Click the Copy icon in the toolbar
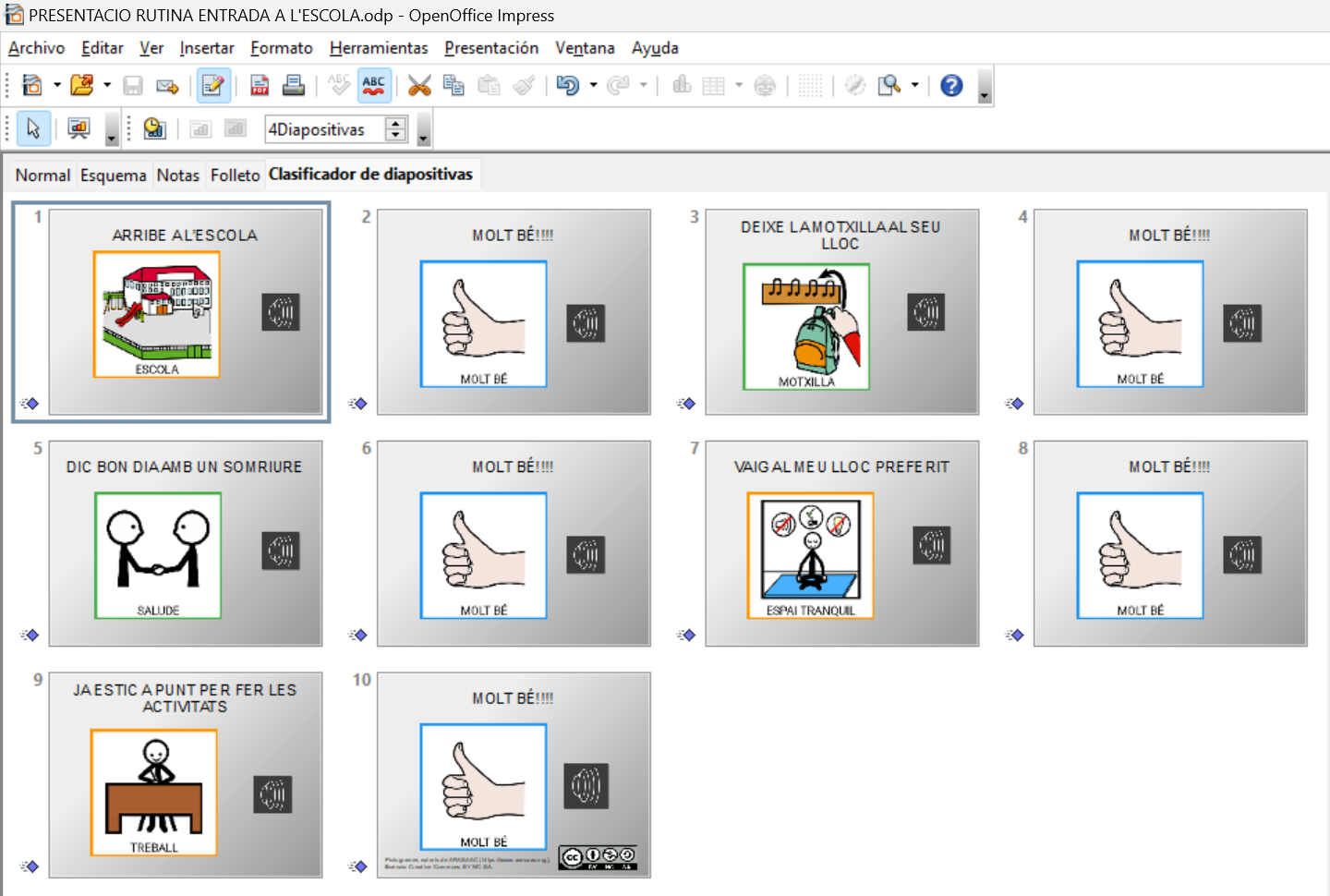Image resolution: width=1330 pixels, height=896 pixels. (453, 85)
